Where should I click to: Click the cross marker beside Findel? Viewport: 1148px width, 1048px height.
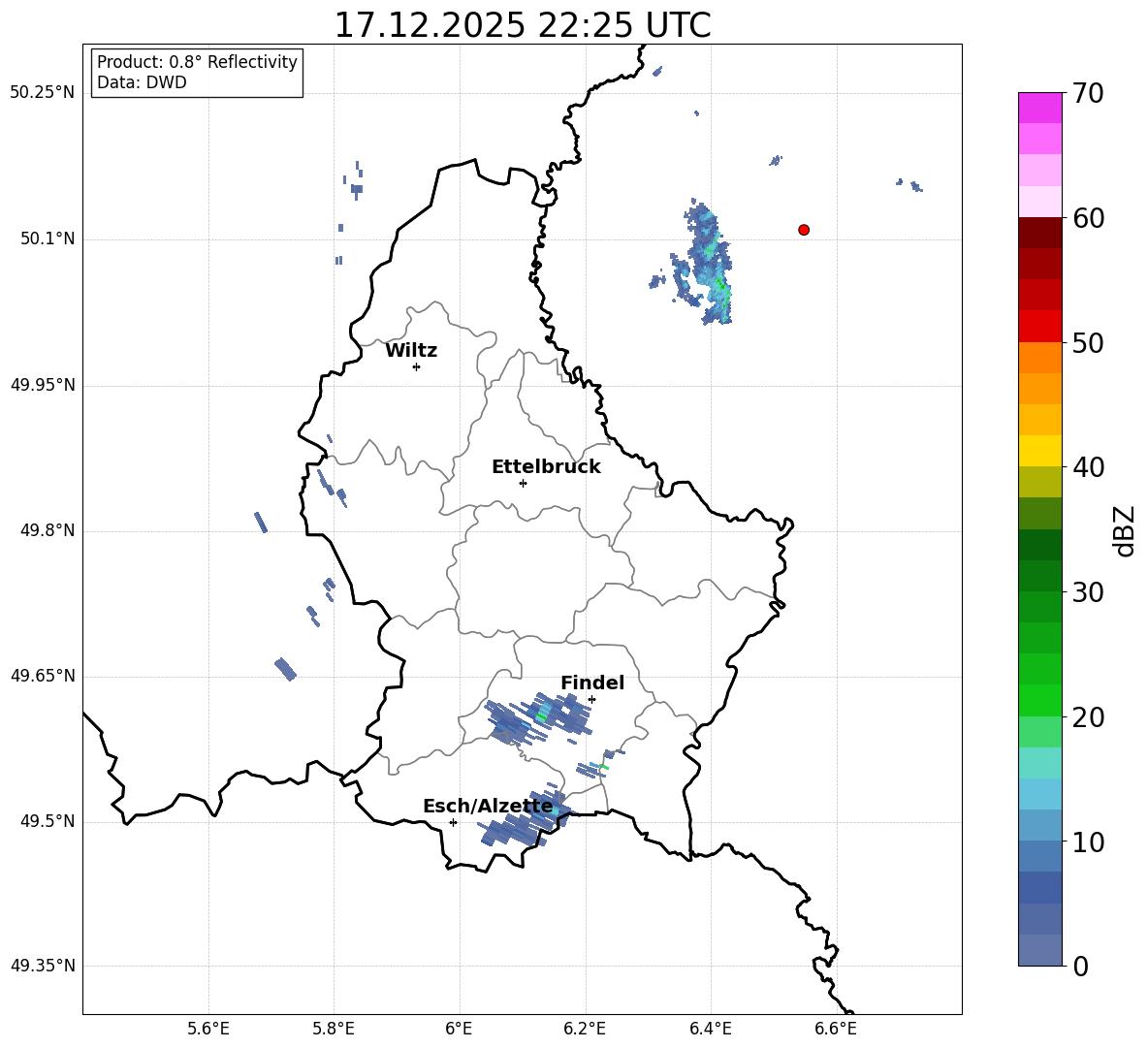click(x=591, y=700)
